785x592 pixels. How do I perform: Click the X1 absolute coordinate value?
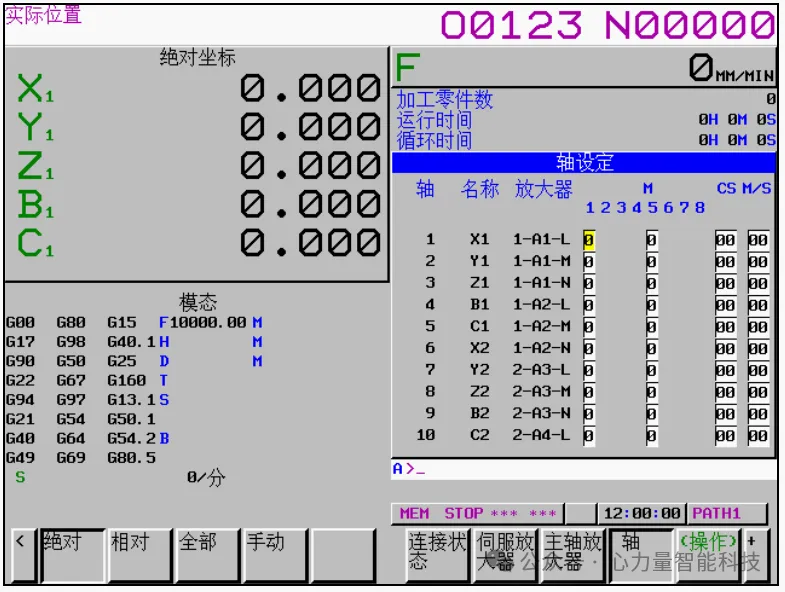pos(310,88)
